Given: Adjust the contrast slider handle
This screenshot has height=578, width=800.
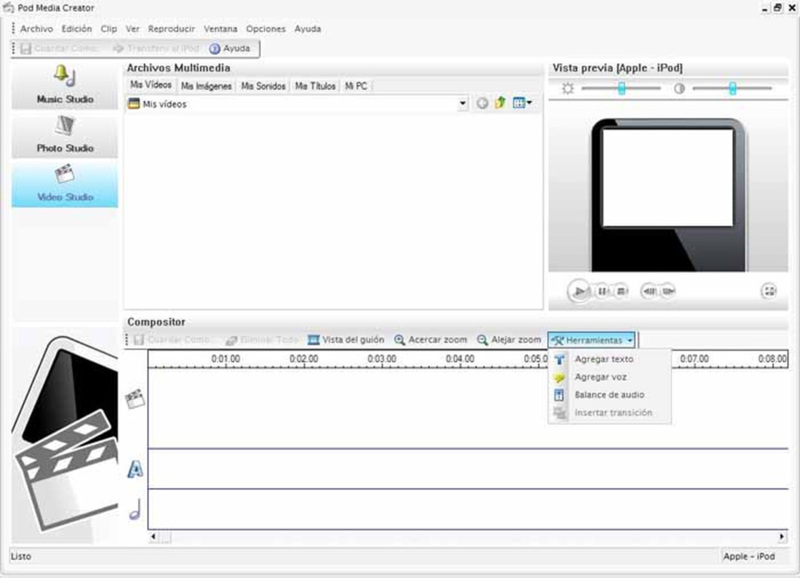Looking at the screenshot, I should [733, 88].
